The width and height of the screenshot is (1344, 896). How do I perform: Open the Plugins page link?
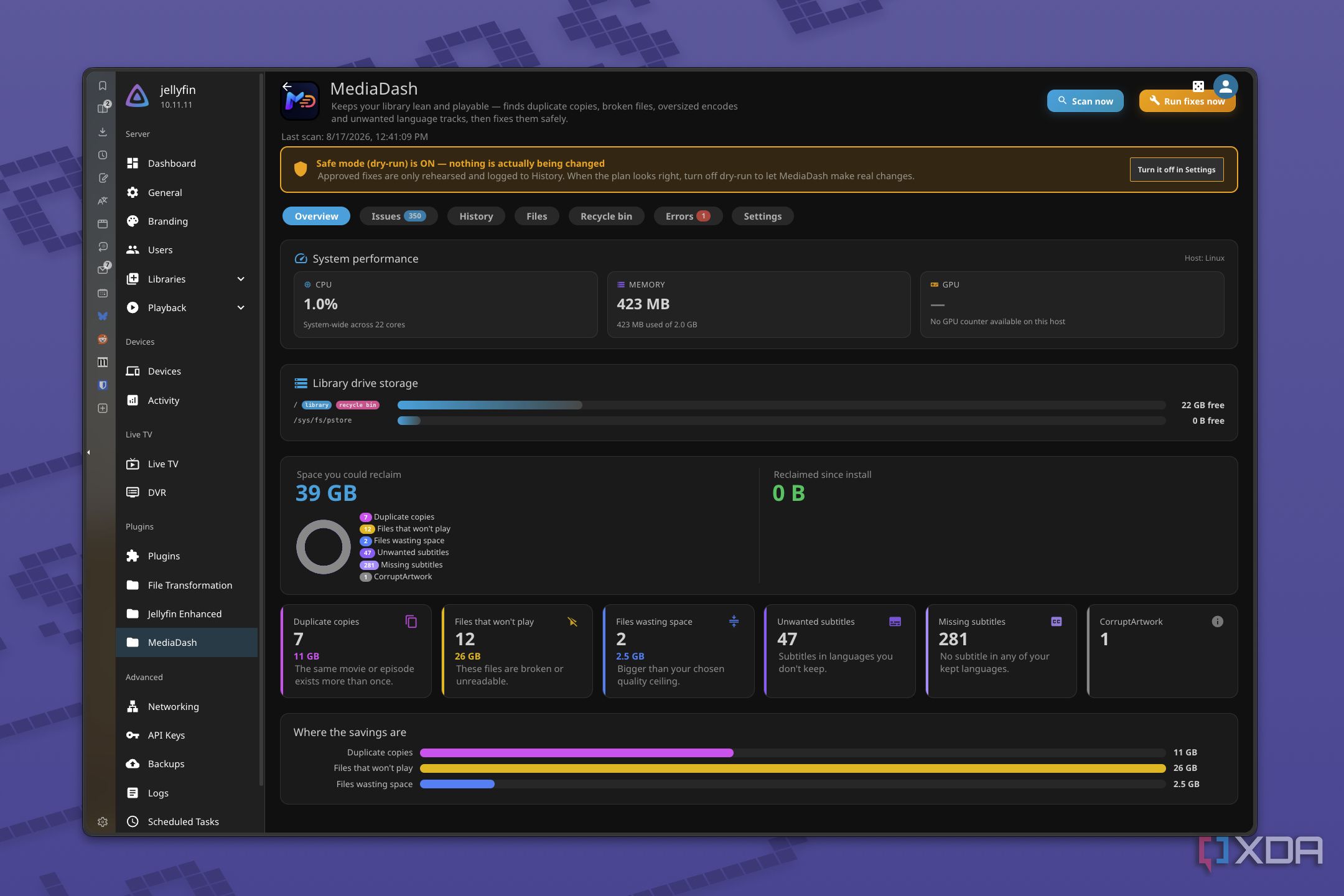point(186,556)
